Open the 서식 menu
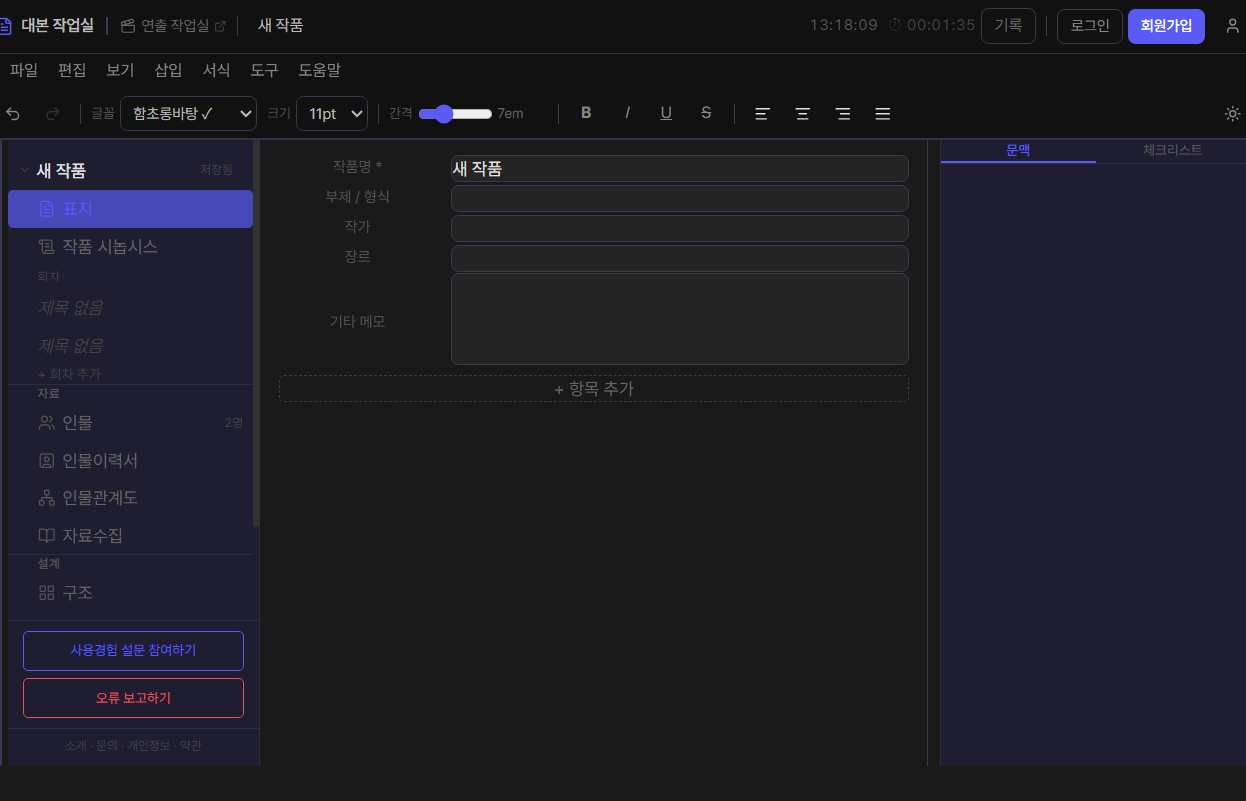This screenshot has height=801, width=1246. (x=216, y=70)
